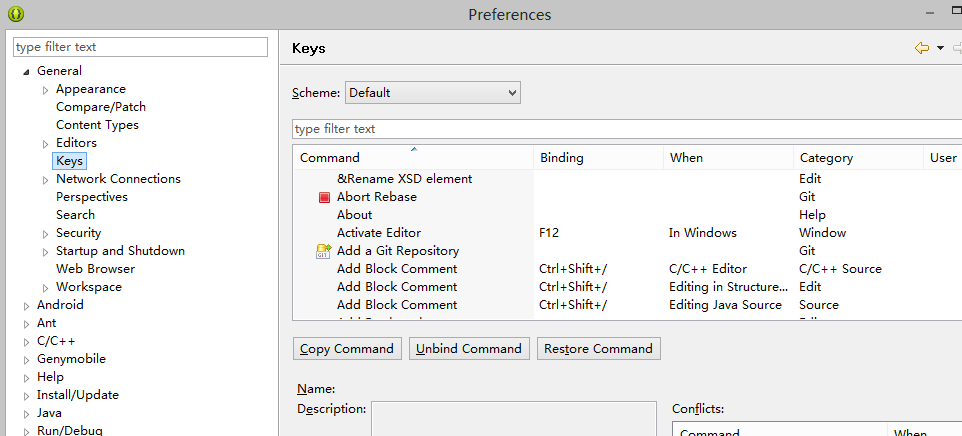Select the Keys preference page
The height and width of the screenshot is (436, 962).
[70, 161]
